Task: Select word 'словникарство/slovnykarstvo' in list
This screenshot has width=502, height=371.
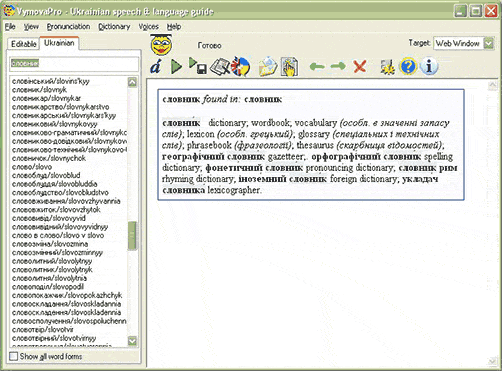Action: [61, 107]
